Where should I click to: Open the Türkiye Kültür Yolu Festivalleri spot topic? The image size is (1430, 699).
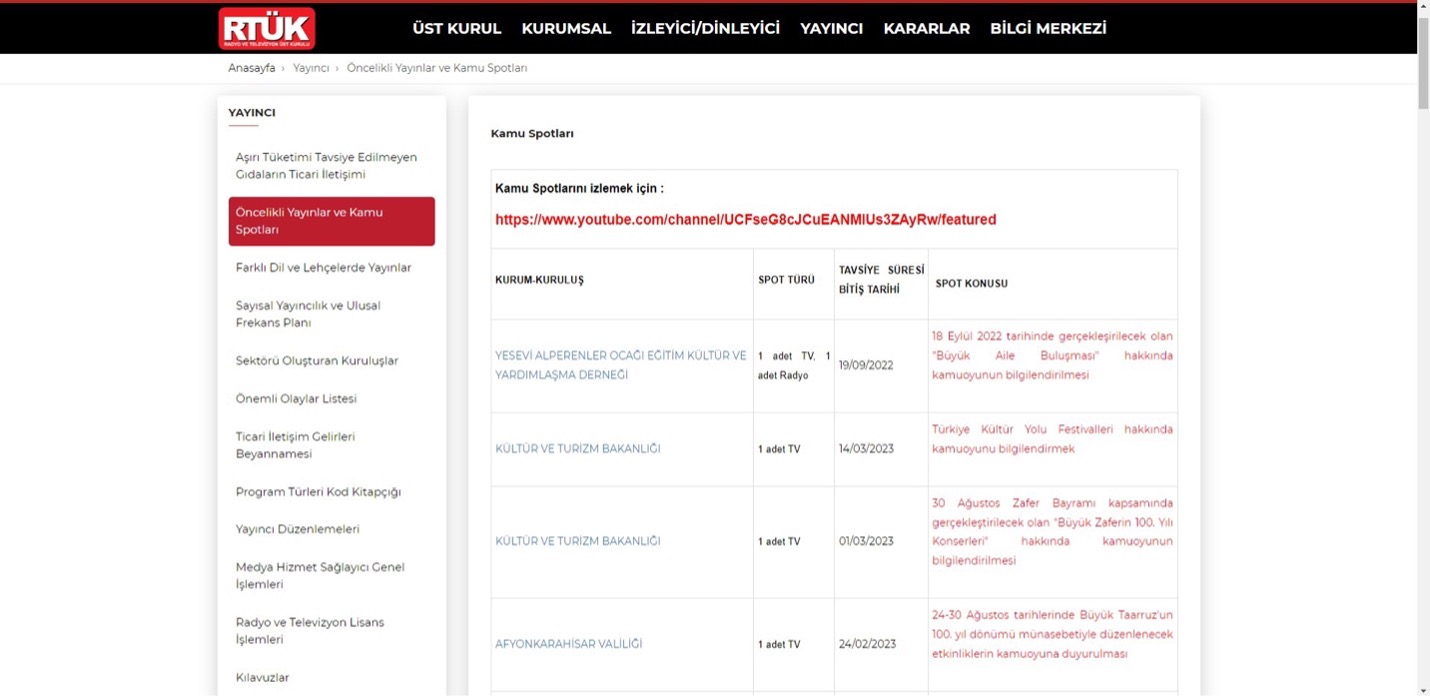1052,439
